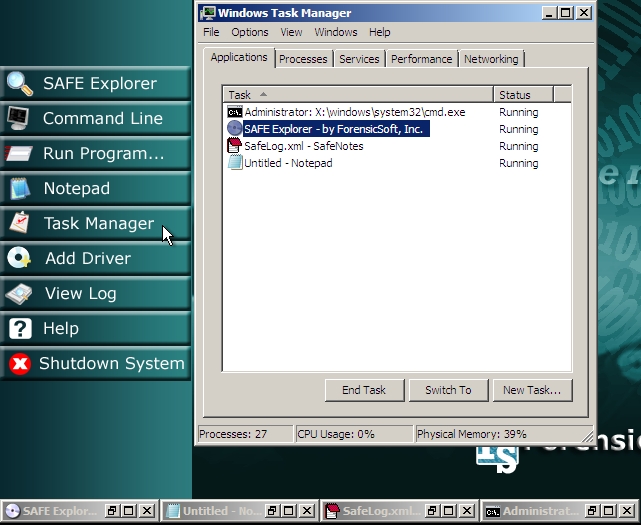Click Administrat... taskbar window title
The image size is (641, 525).
[x=541, y=511]
